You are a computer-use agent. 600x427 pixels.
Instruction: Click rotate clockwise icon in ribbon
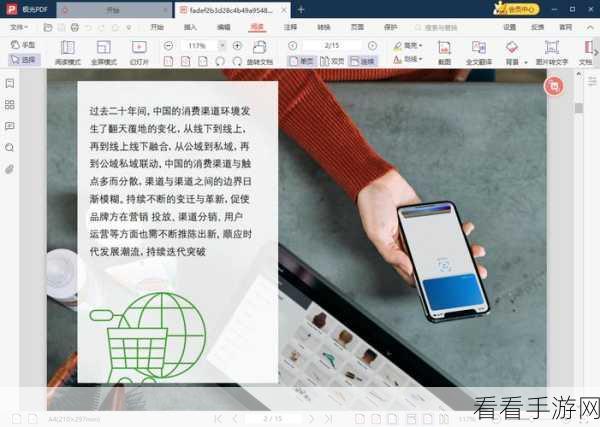(237, 61)
